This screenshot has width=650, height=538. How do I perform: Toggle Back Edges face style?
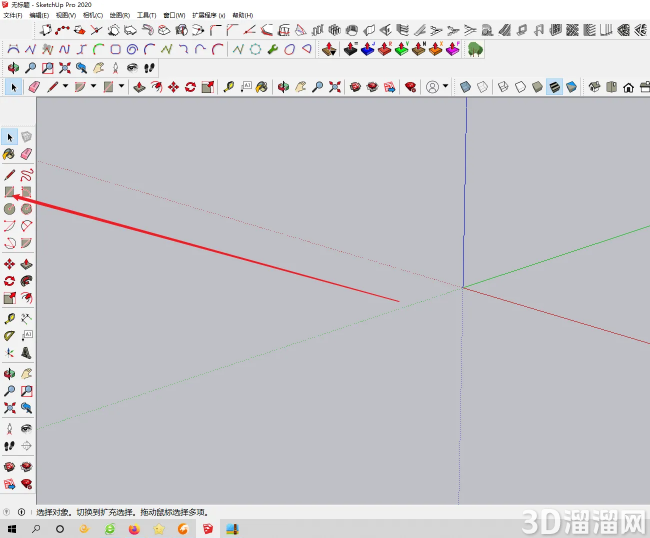tap(483, 87)
